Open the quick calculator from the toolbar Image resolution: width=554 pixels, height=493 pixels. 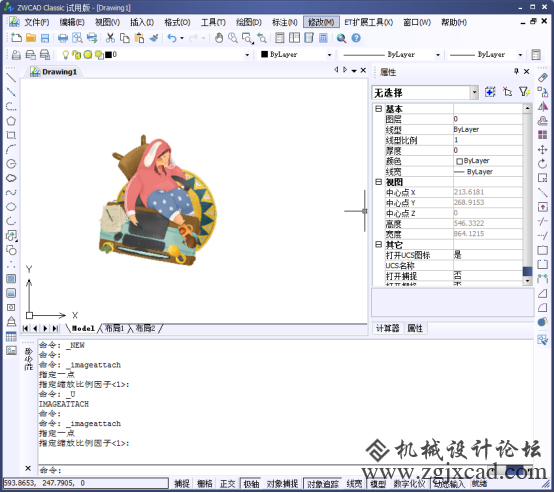[x=323, y=38]
